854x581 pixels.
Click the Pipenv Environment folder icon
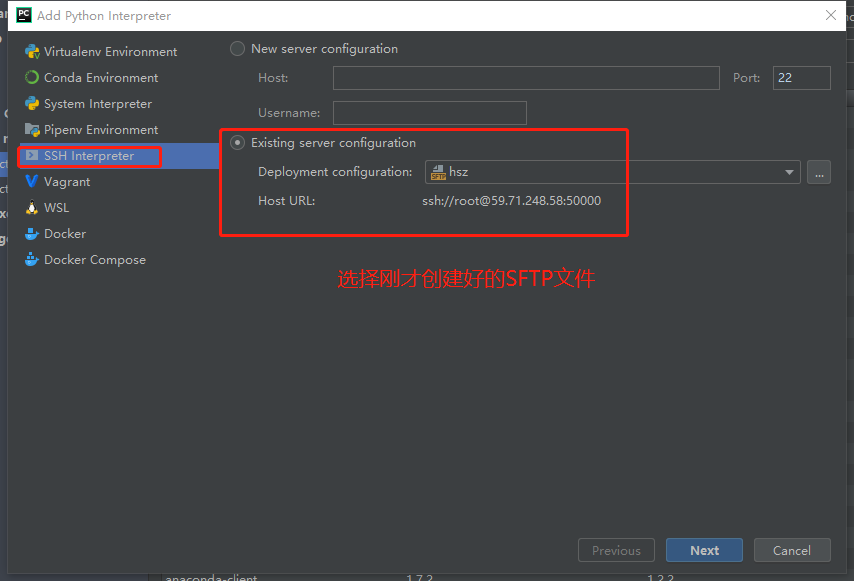32,130
